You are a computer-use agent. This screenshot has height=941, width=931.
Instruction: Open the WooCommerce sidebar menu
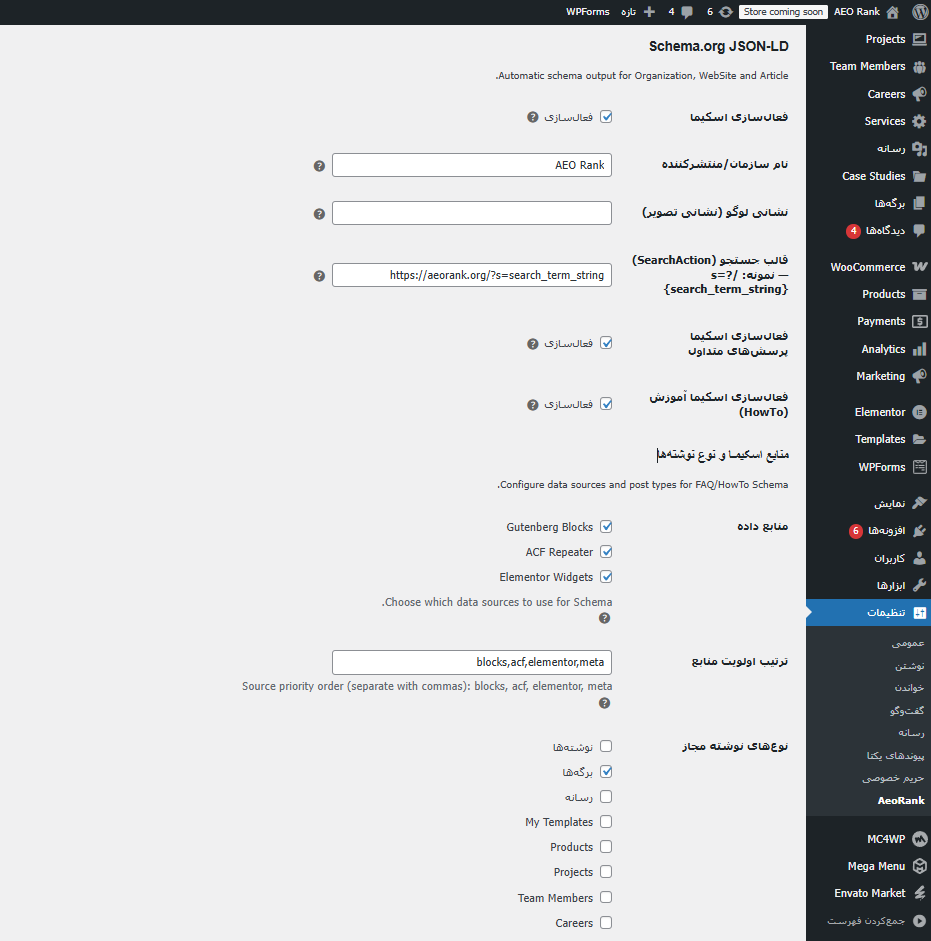tap(868, 267)
